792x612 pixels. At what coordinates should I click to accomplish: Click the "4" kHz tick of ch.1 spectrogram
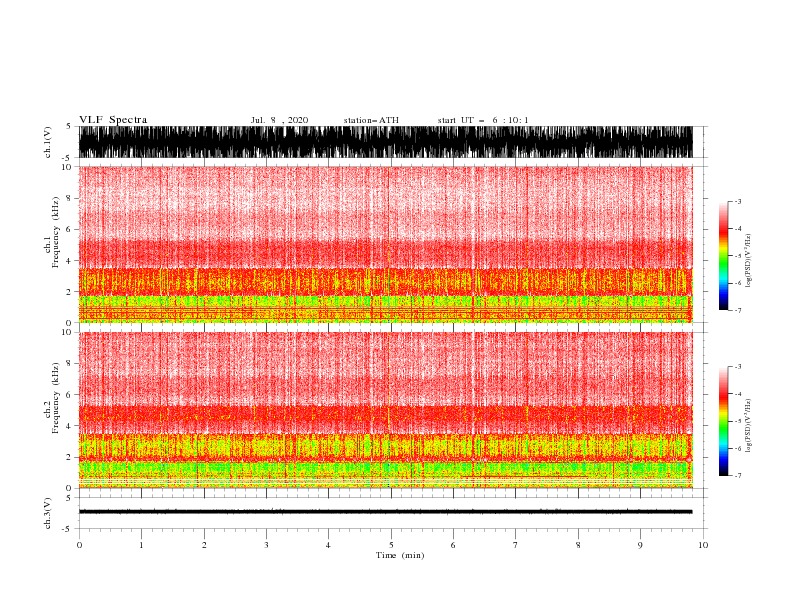pos(70,261)
